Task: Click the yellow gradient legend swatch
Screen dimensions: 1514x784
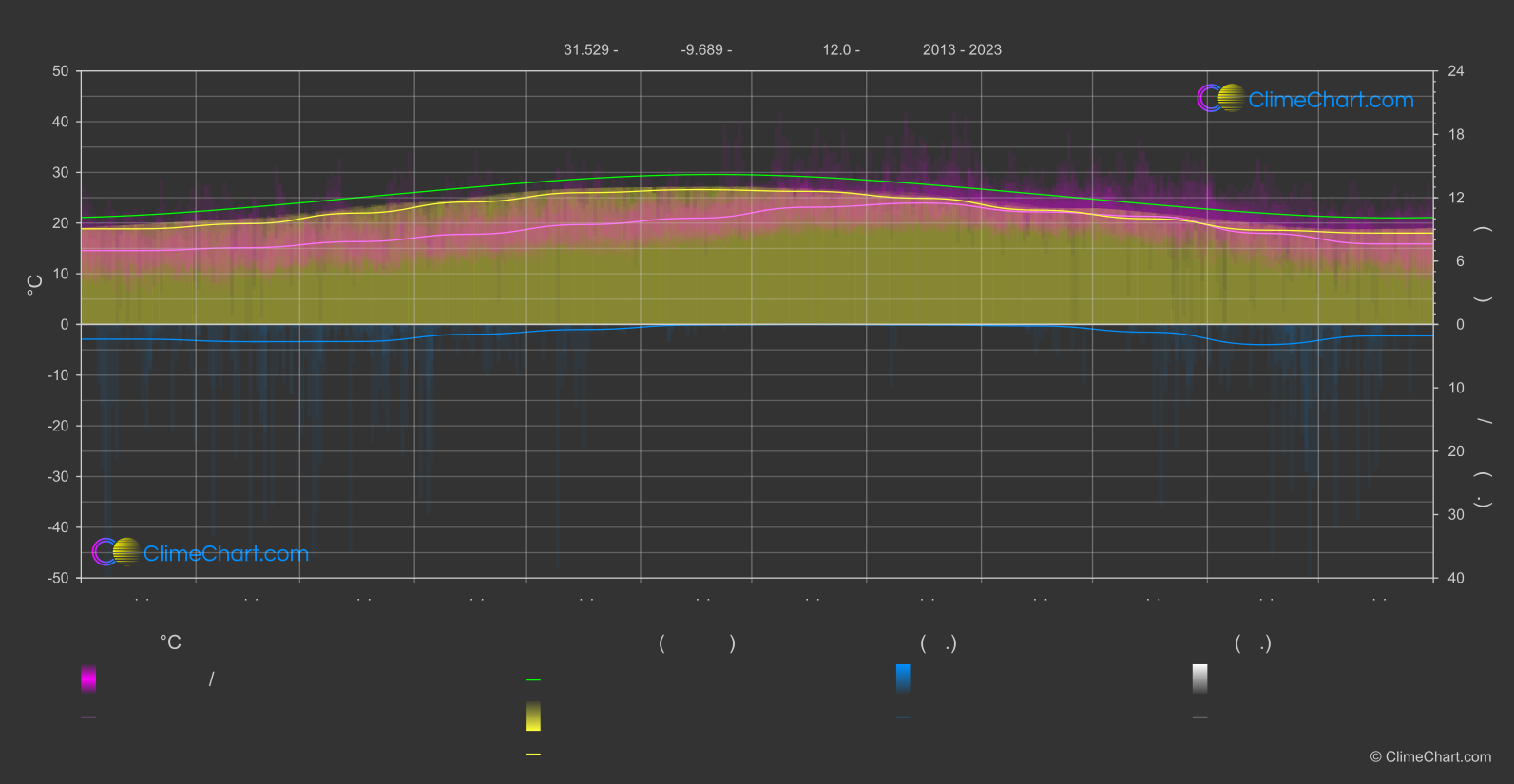Action: pyautogui.click(x=533, y=717)
